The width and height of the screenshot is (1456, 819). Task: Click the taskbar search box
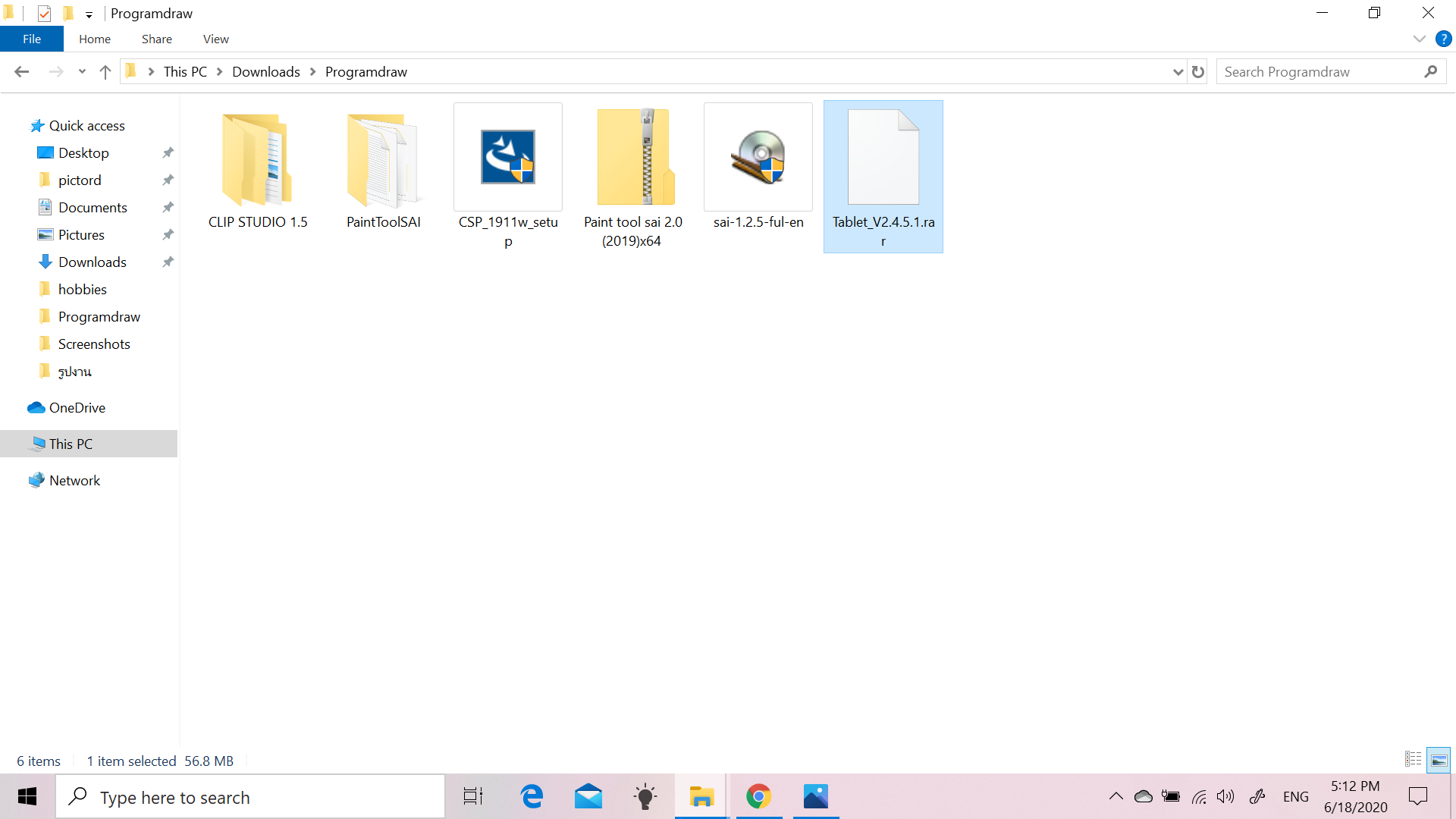pos(250,797)
